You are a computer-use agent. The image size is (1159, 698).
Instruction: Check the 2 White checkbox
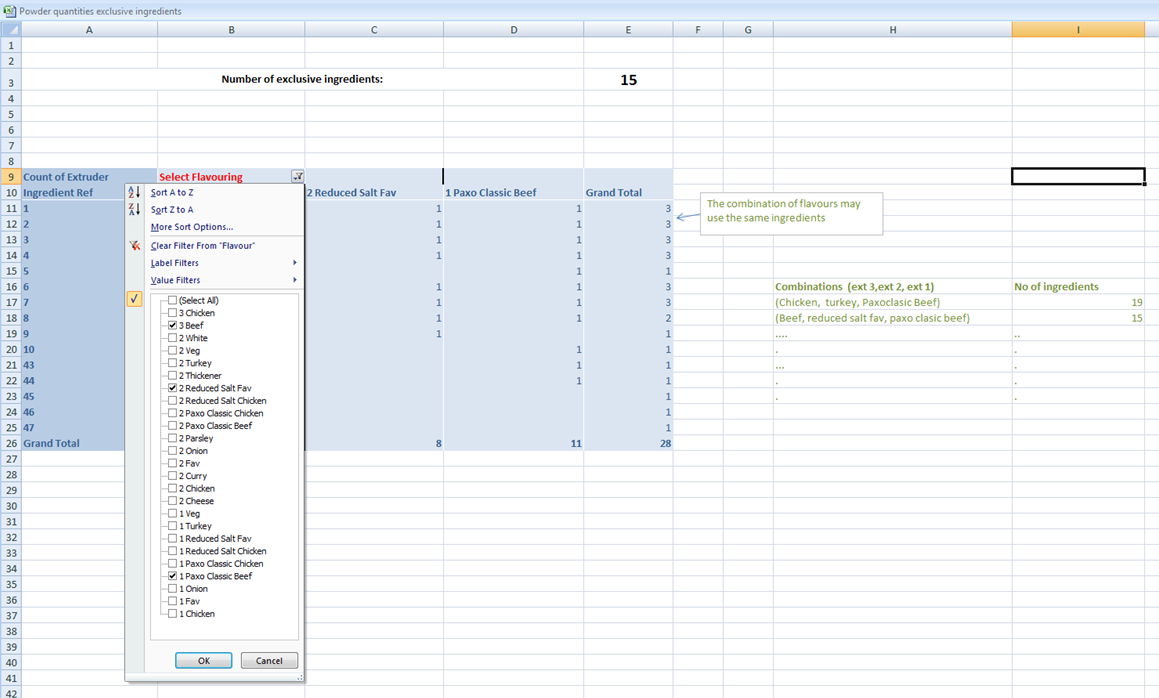click(x=172, y=338)
